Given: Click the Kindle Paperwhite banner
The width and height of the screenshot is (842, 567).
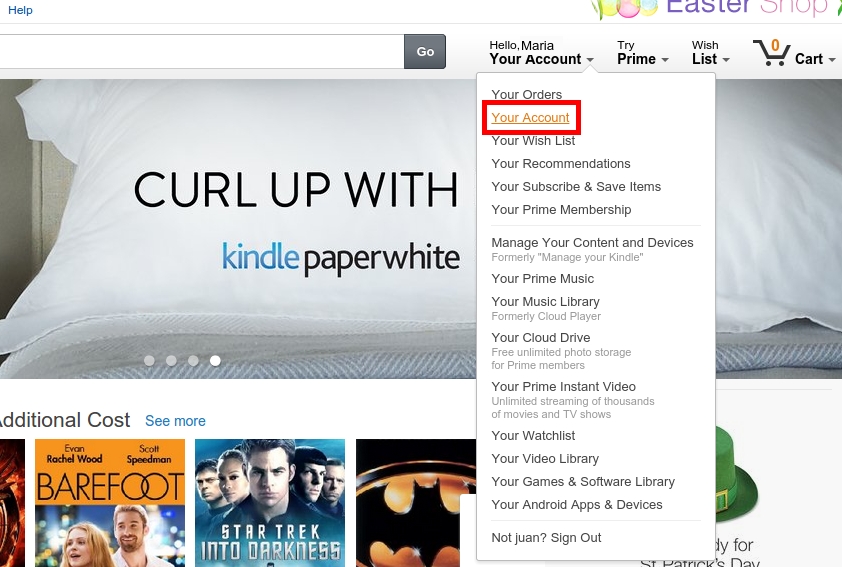Looking at the screenshot, I should coord(237,229).
